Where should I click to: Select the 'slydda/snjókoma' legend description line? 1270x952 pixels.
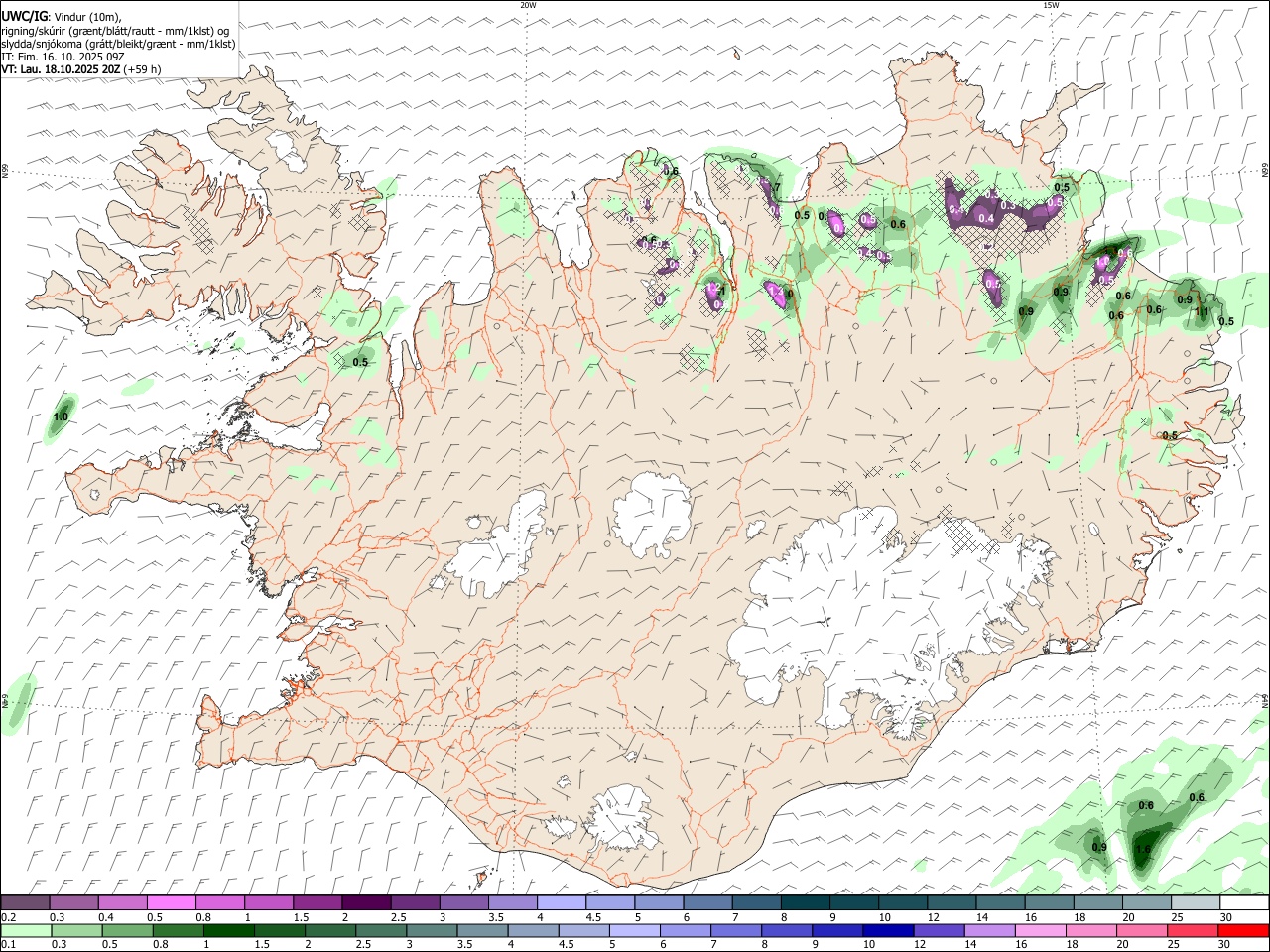coord(118,44)
